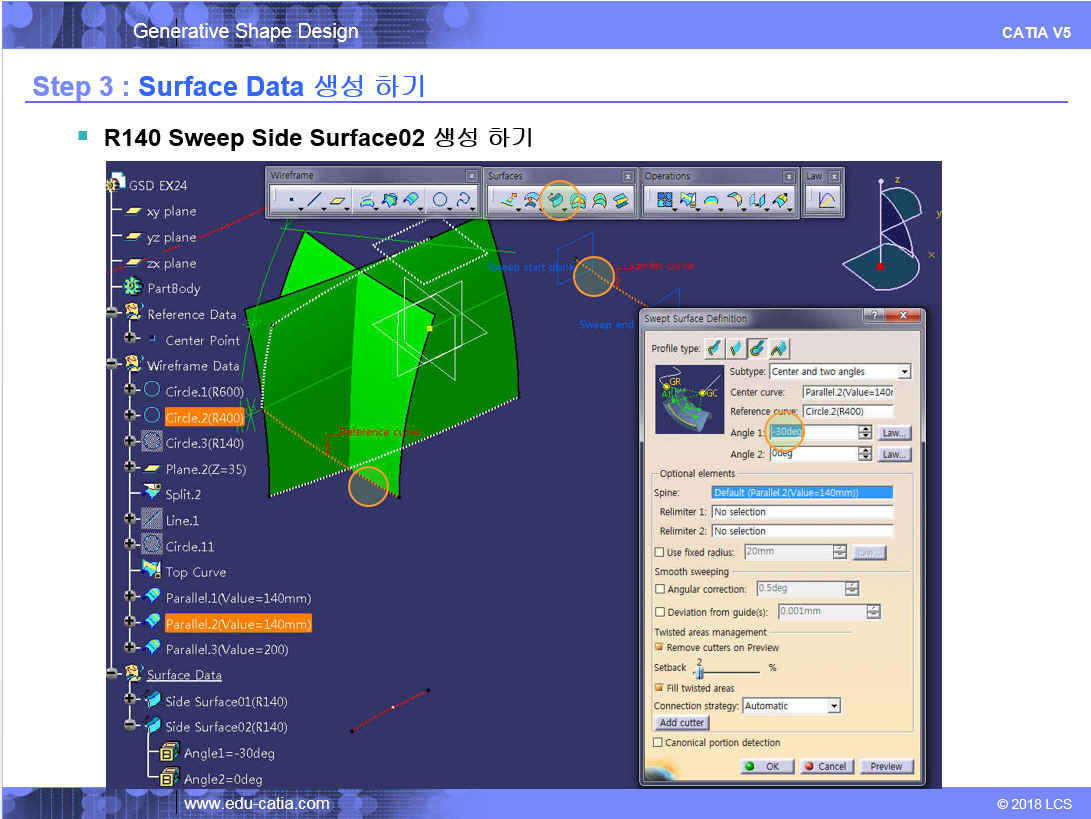Toggle the Angular correction checkbox
This screenshot has width=1091, height=819.
coord(659,589)
